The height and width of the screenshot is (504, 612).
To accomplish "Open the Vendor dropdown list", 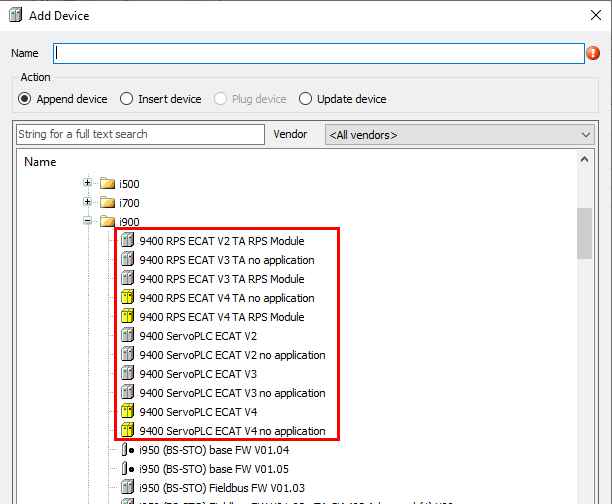I will 586,135.
